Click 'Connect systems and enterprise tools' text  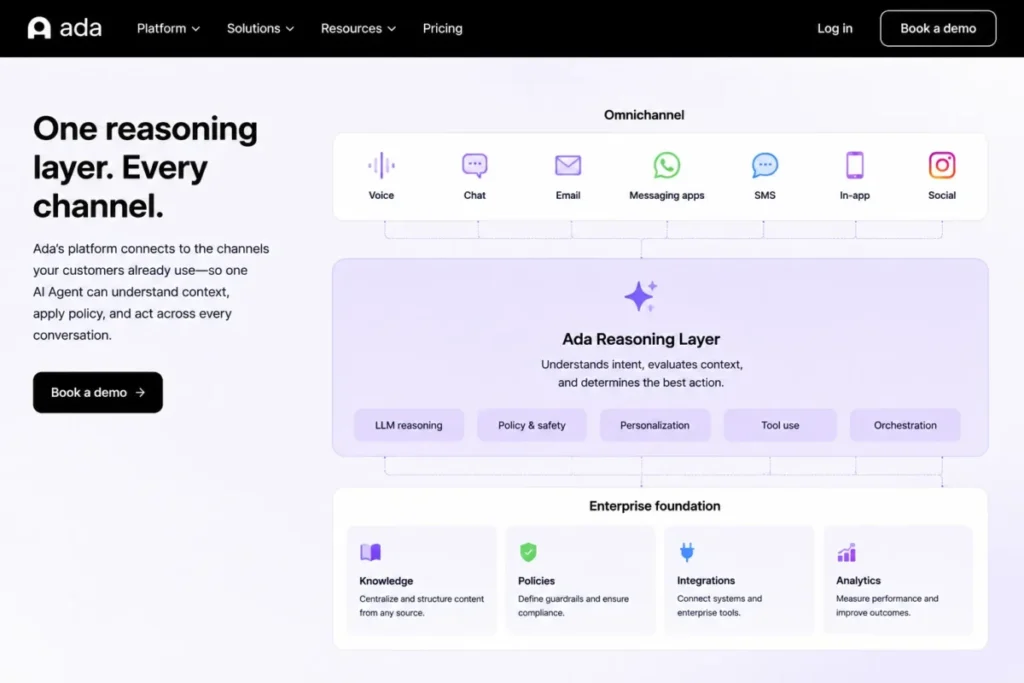(719, 605)
